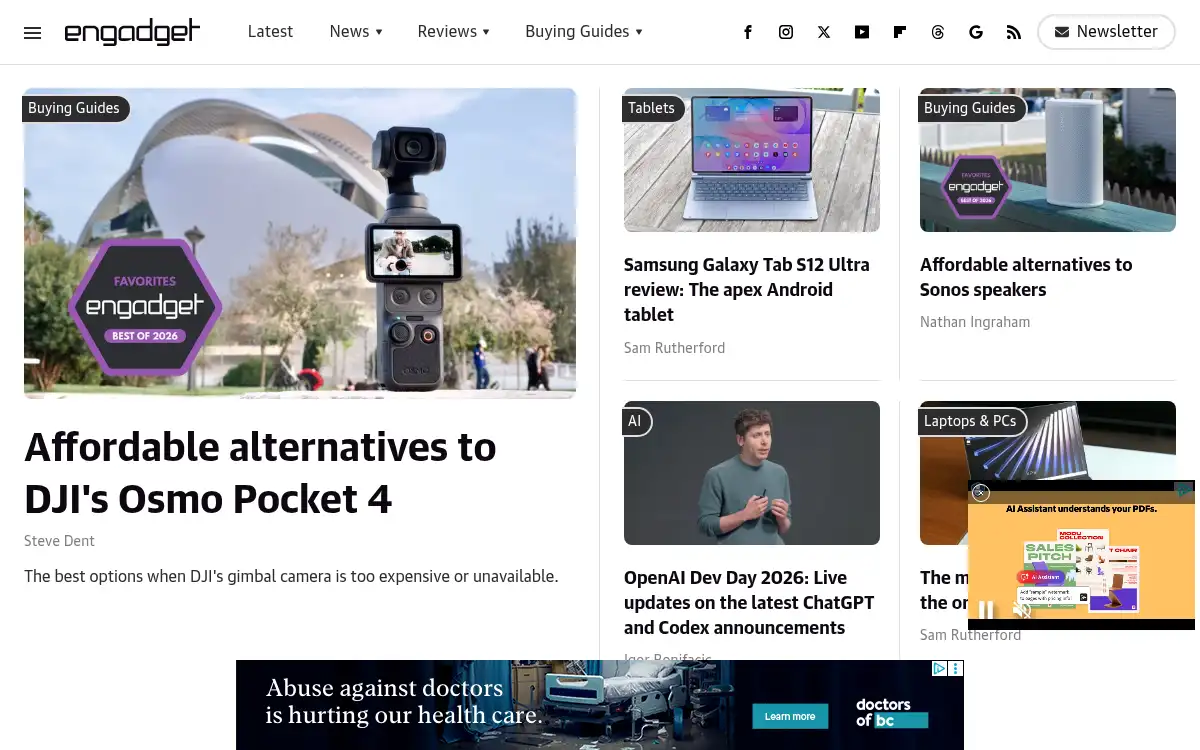
Task: Open Engadget on Google
Action: click(976, 32)
